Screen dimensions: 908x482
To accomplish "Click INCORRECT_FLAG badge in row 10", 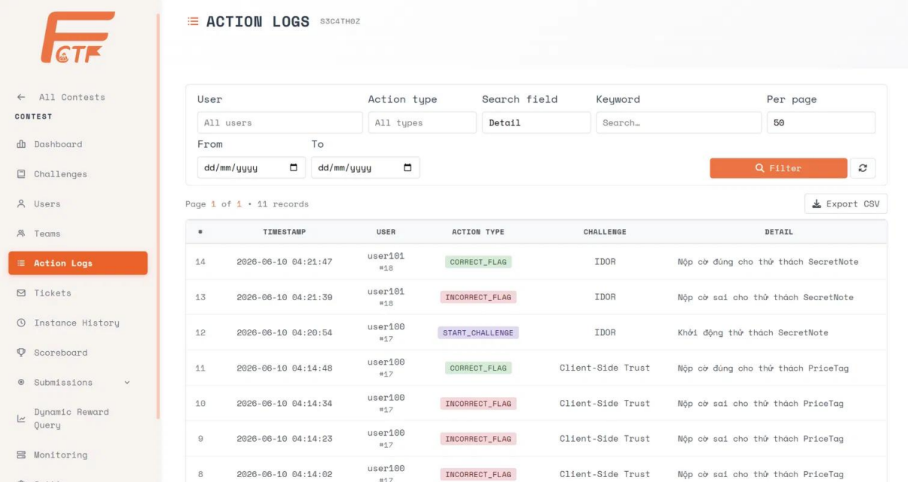I will [x=478, y=403].
